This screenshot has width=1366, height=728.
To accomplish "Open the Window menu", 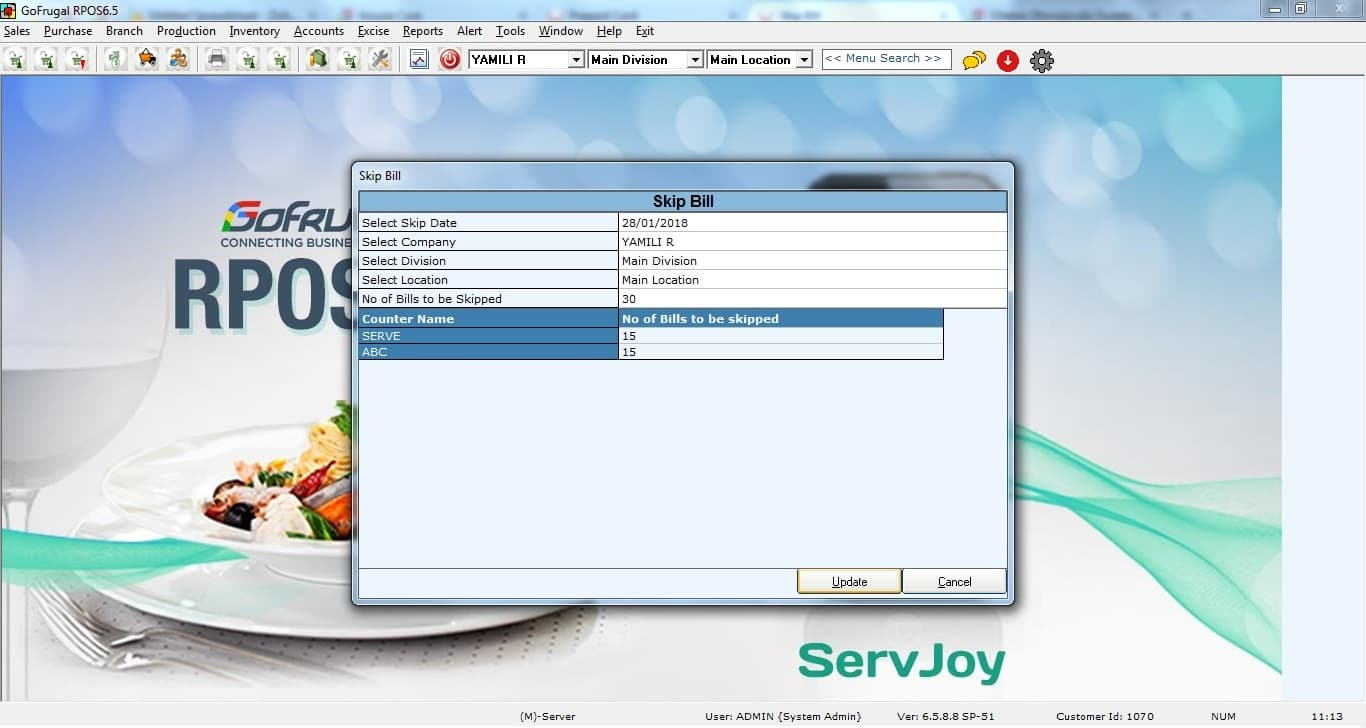I will (561, 31).
